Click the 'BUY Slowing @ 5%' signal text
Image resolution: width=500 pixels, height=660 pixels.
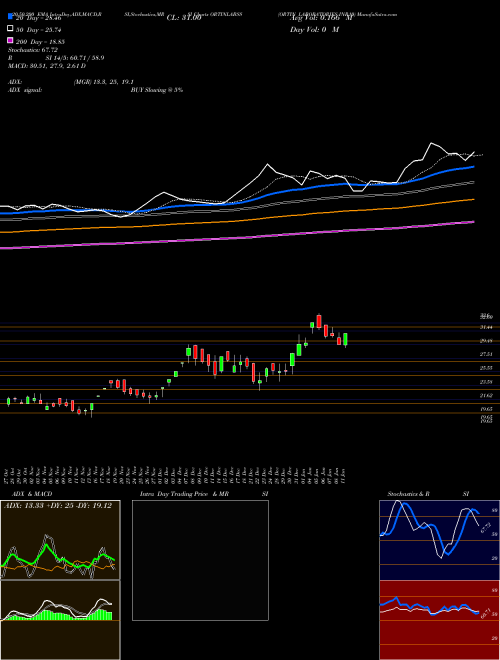click(157, 90)
